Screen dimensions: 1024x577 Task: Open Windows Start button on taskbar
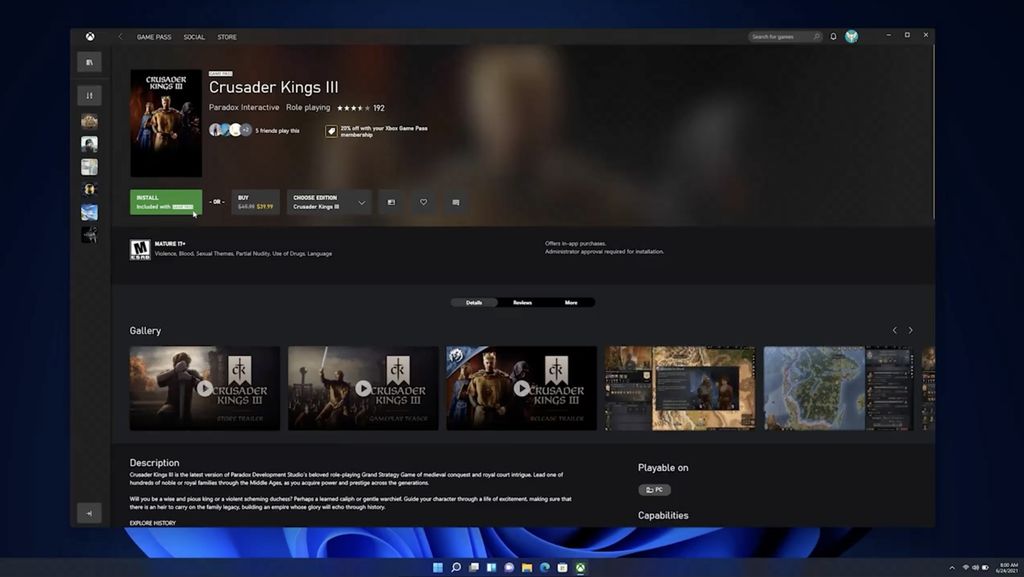coord(437,567)
